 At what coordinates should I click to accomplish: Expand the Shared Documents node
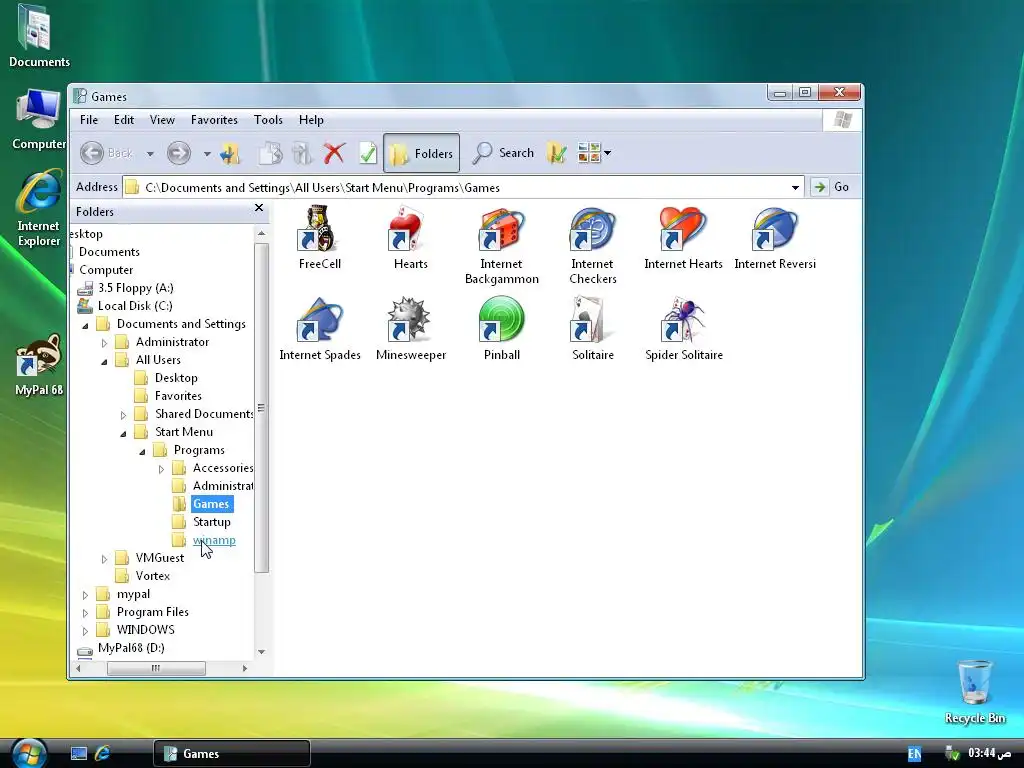click(x=123, y=415)
